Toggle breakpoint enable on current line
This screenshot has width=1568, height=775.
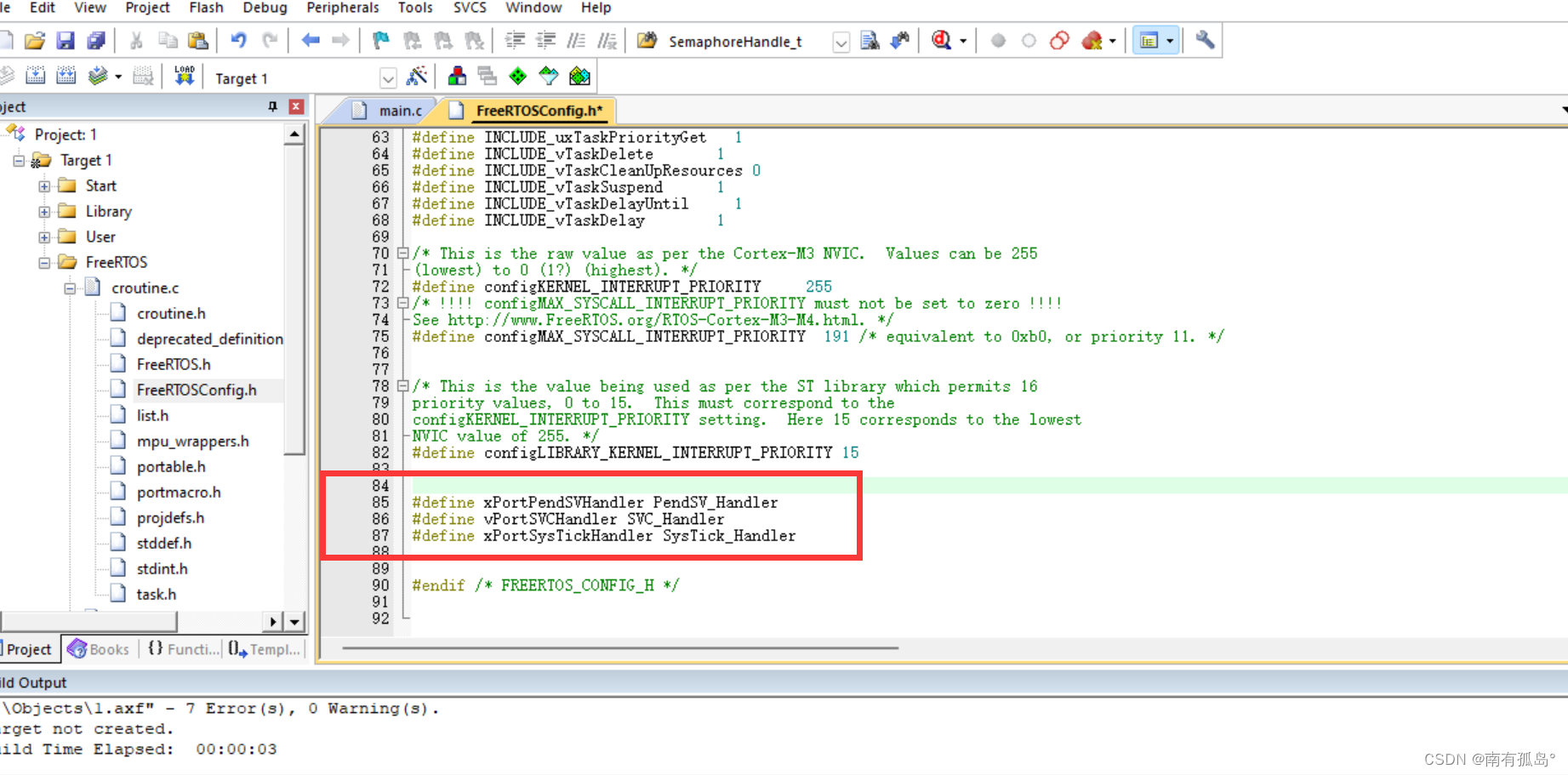1029,39
